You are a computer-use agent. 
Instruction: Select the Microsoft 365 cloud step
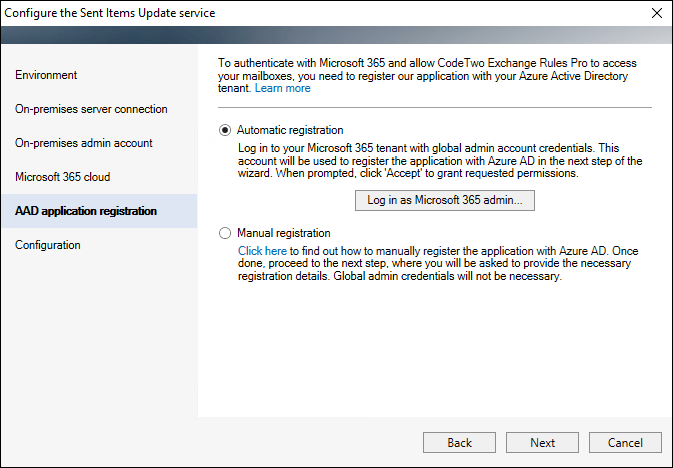click(x=63, y=177)
